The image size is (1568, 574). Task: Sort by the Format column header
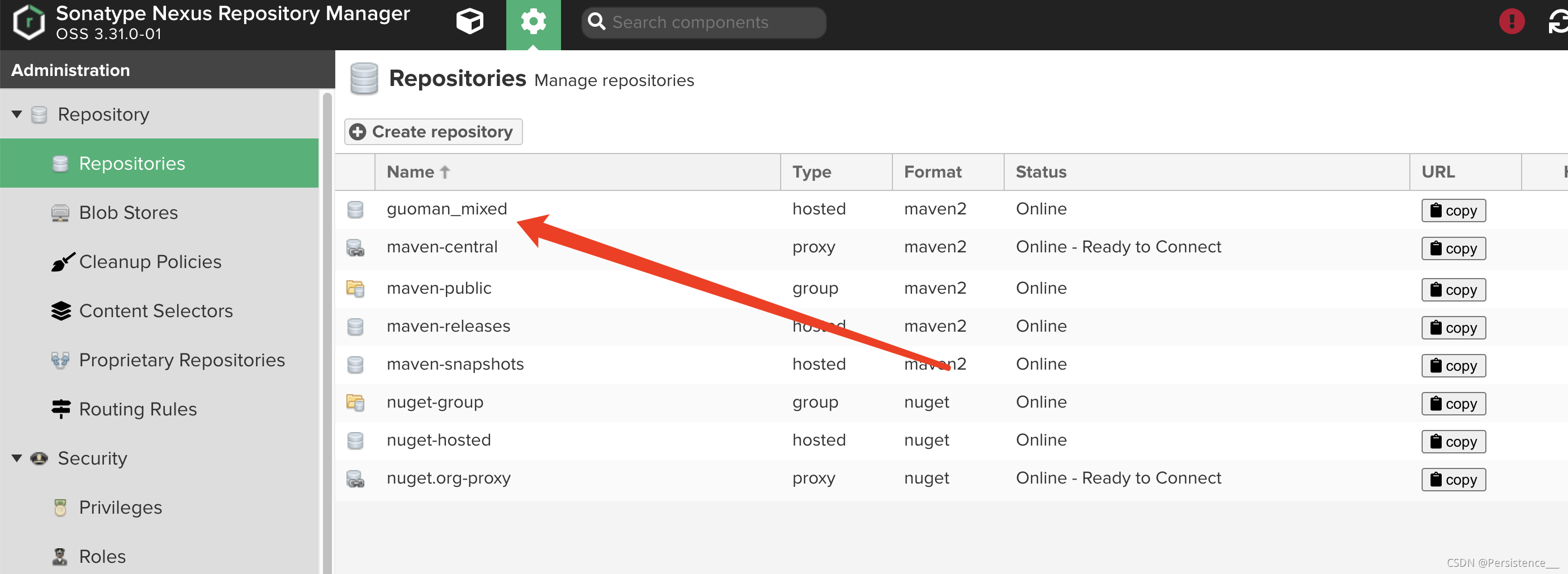point(948,172)
